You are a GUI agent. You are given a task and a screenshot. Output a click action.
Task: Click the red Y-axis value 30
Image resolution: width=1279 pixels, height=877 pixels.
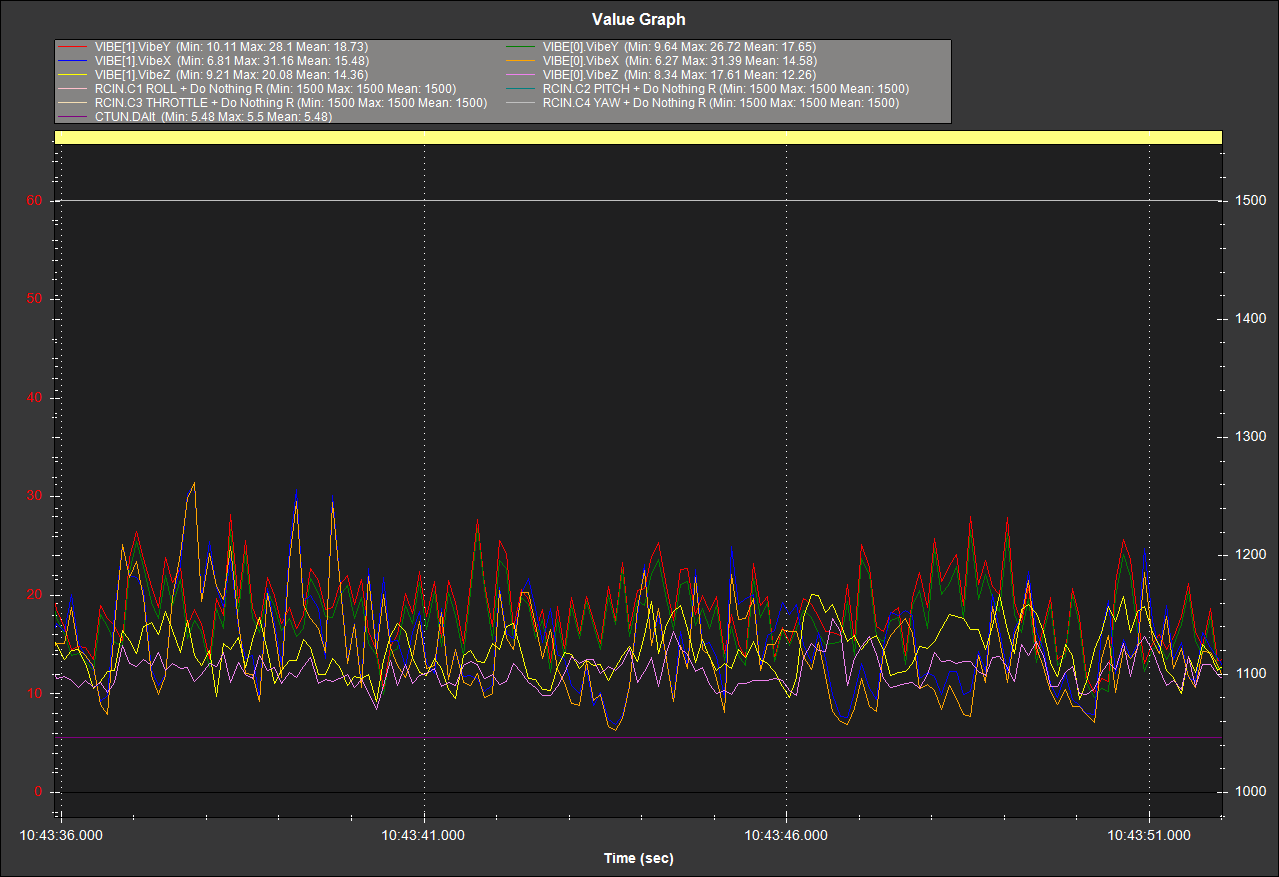point(35,496)
